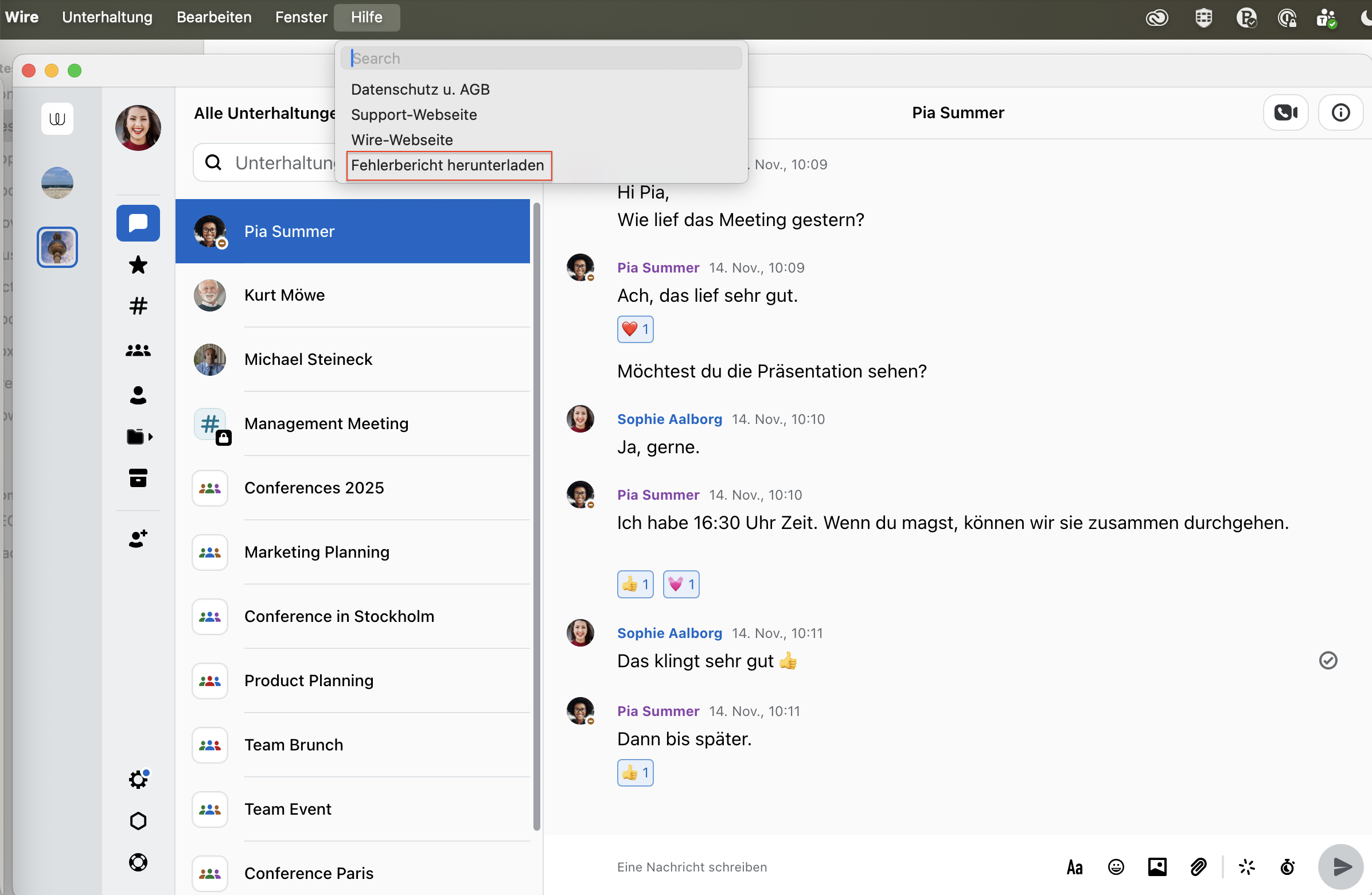The height and width of the screenshot is (895, 1372).
Task: Switch to the beach-photo account avatar
Action: coord(57,184)
